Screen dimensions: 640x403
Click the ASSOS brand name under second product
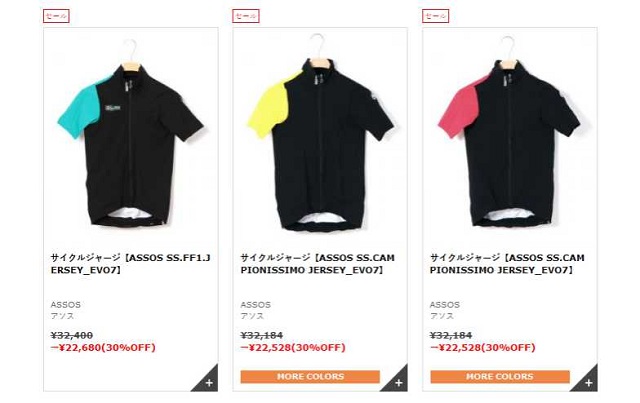(x=256, y=305)
